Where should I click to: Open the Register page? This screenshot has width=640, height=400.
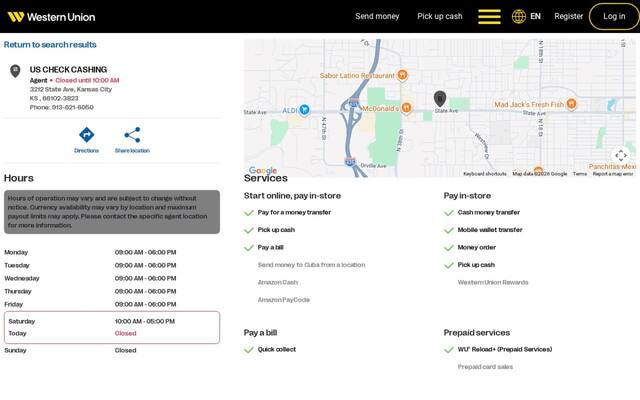(x=569, y=16)
